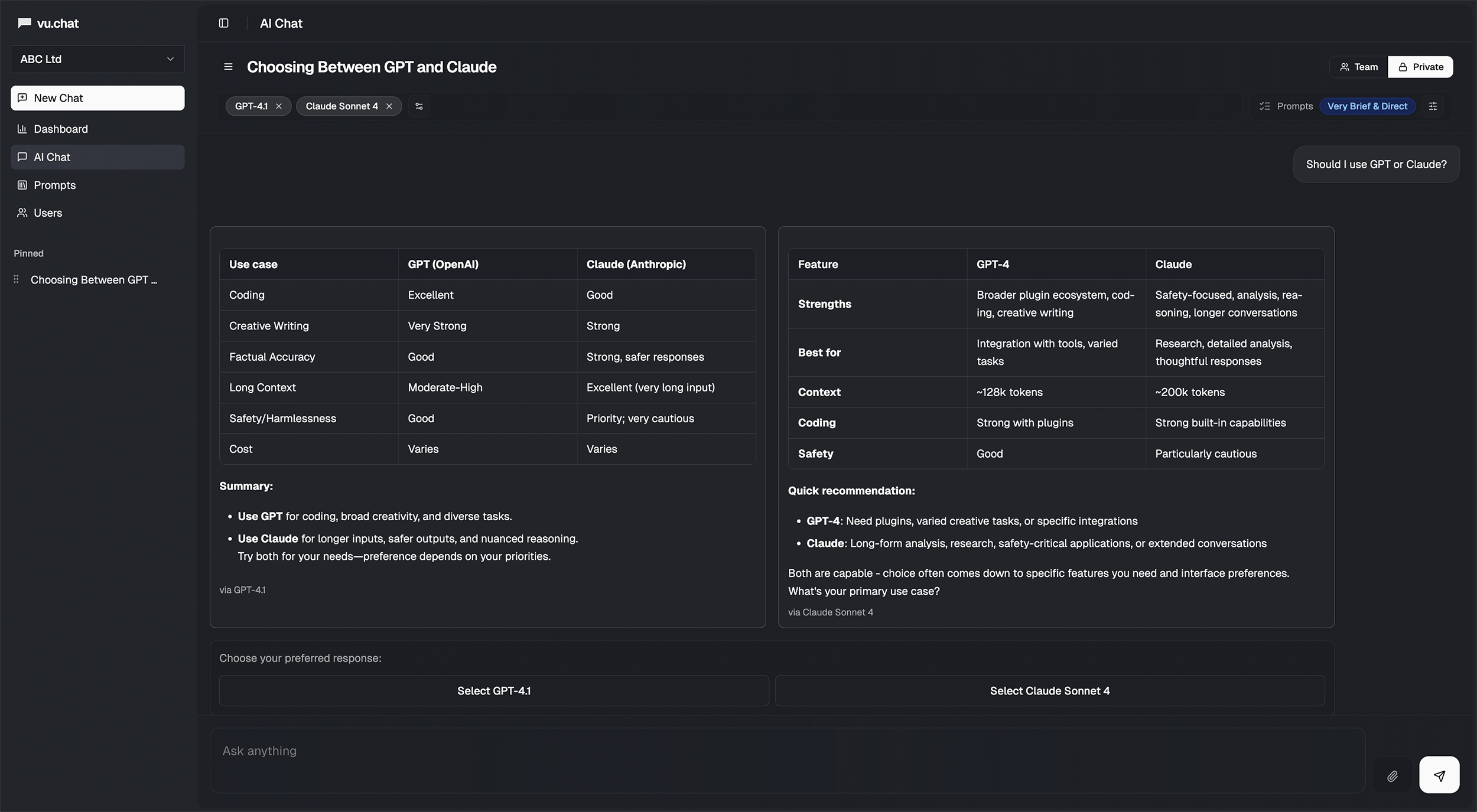
Task: Switch visibility to Team
Action: tap(1359, 67)
